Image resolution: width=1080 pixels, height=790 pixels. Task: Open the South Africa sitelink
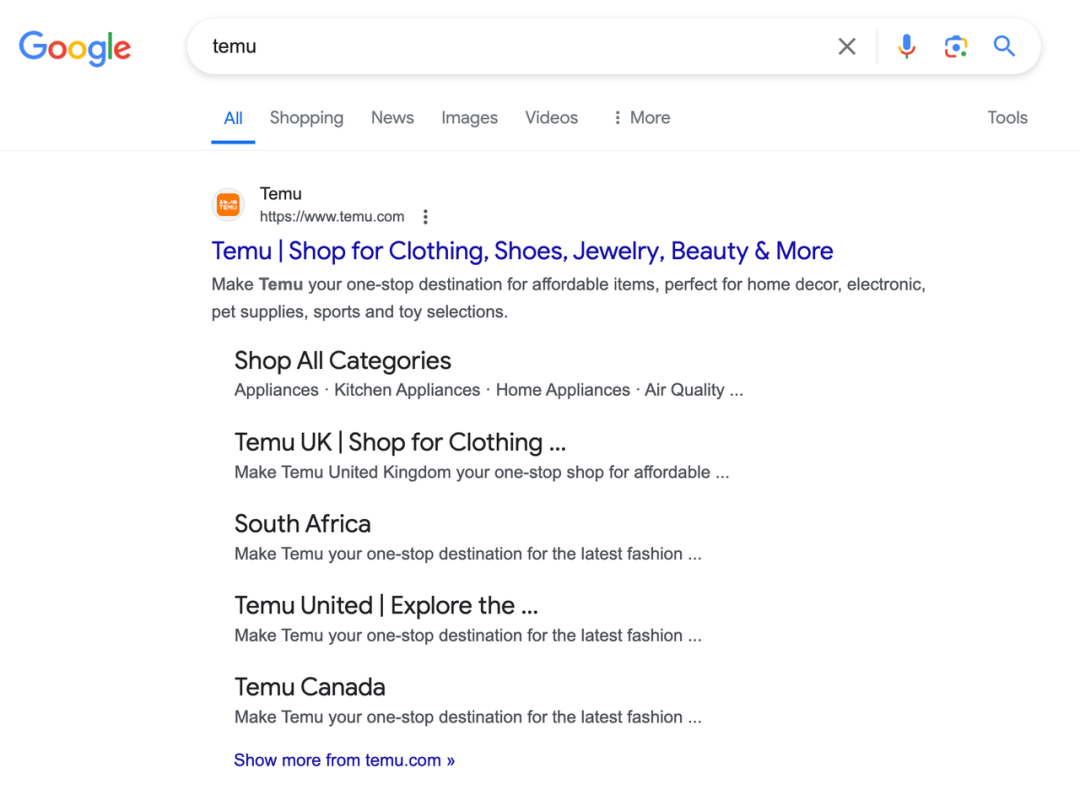(x=302, y=524)
